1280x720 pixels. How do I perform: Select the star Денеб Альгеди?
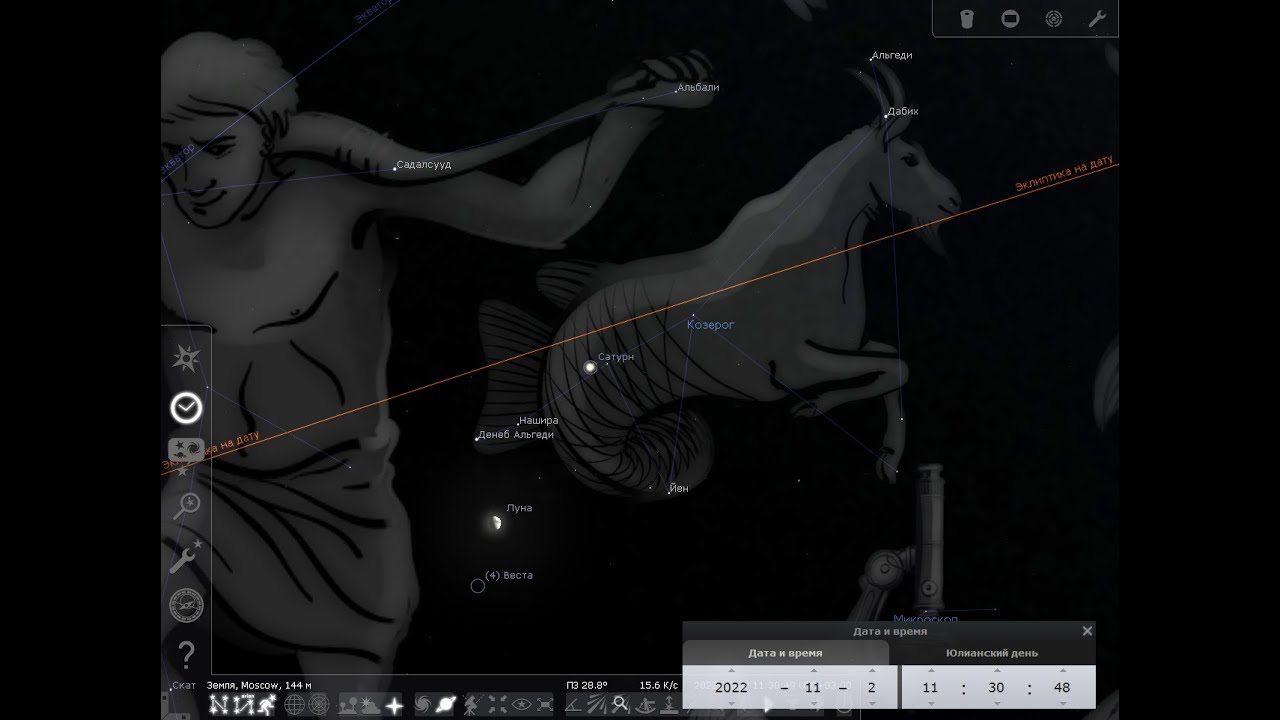[476, 438]
